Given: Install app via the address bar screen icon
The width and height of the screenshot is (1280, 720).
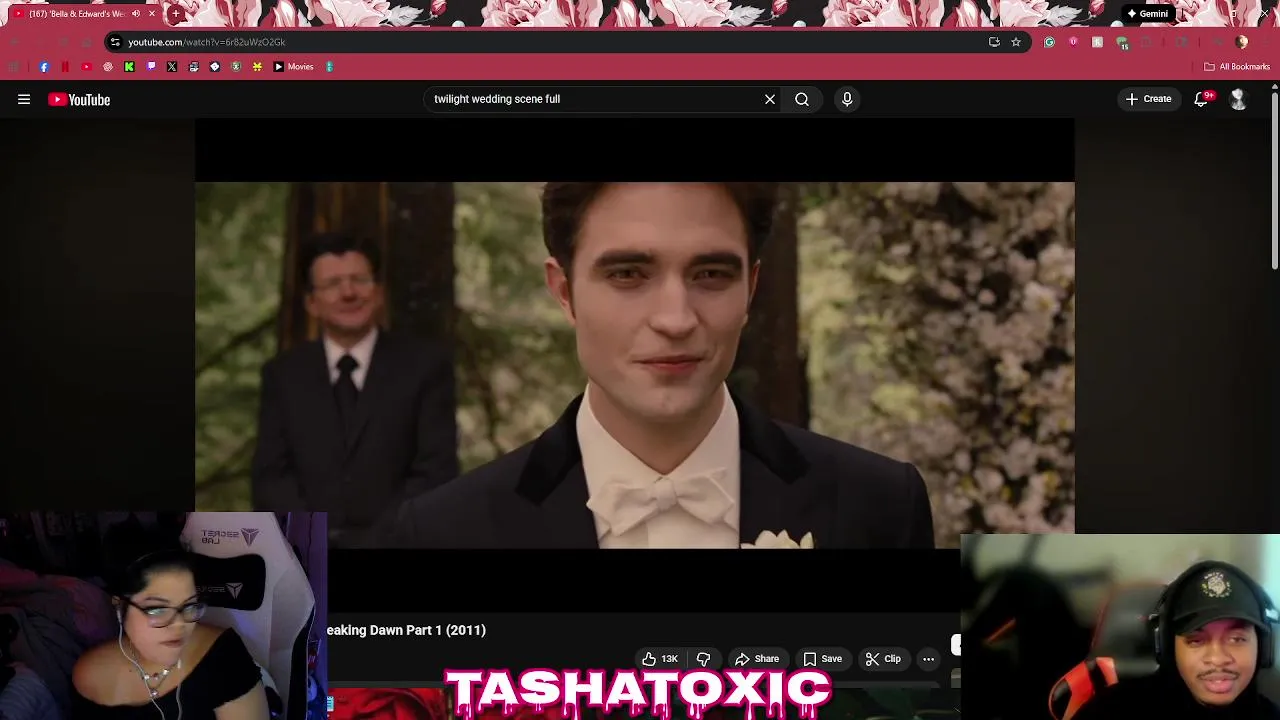Looking at the screenshot, I should click(x=994, y=42).
